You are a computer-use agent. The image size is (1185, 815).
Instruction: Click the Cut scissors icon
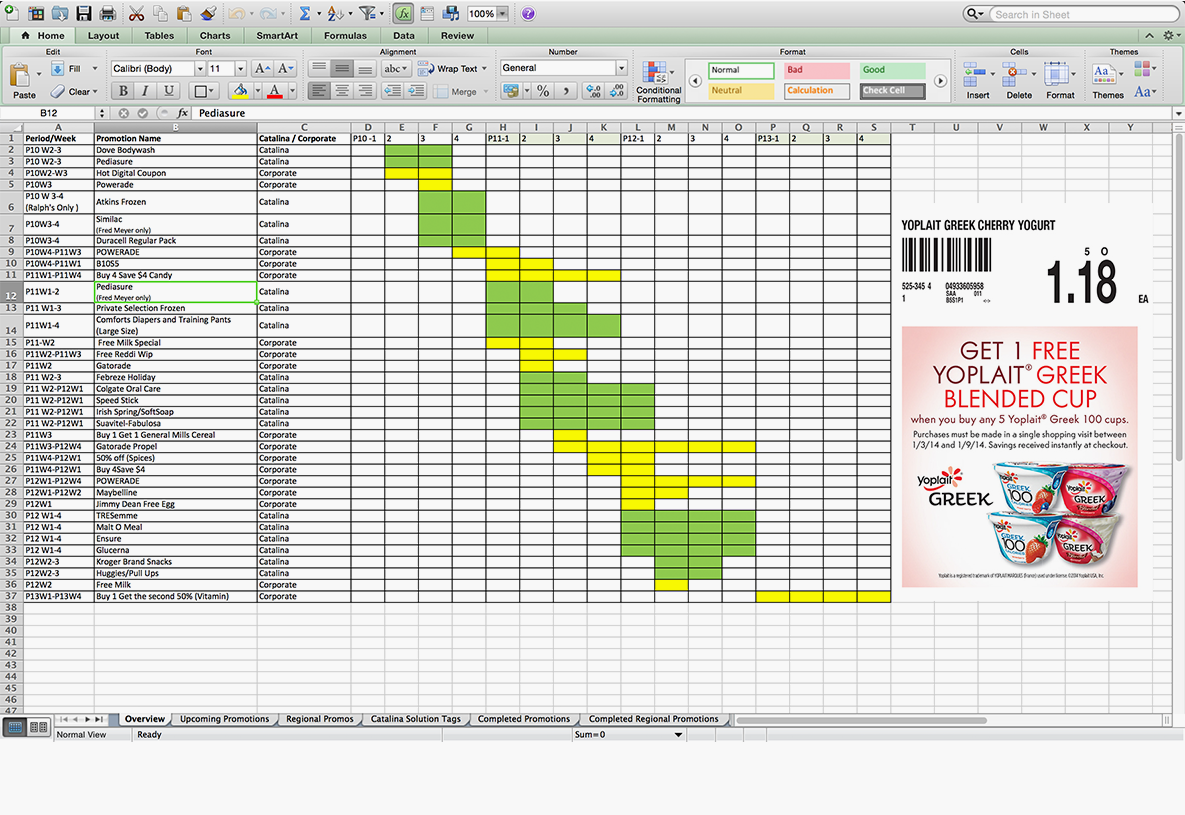click(x=136, y=14)
